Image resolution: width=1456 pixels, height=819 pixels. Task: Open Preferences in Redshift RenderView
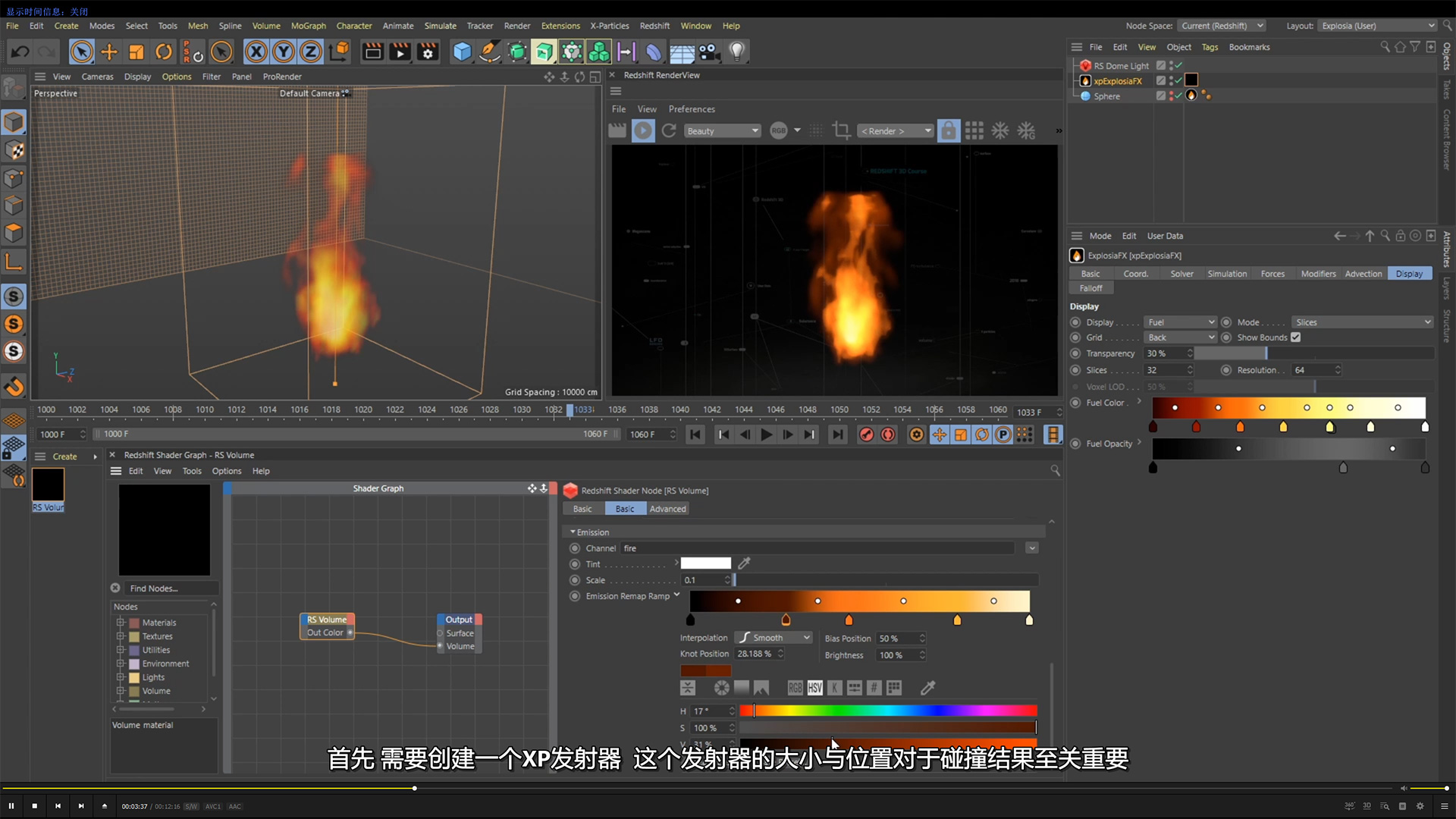692,109
